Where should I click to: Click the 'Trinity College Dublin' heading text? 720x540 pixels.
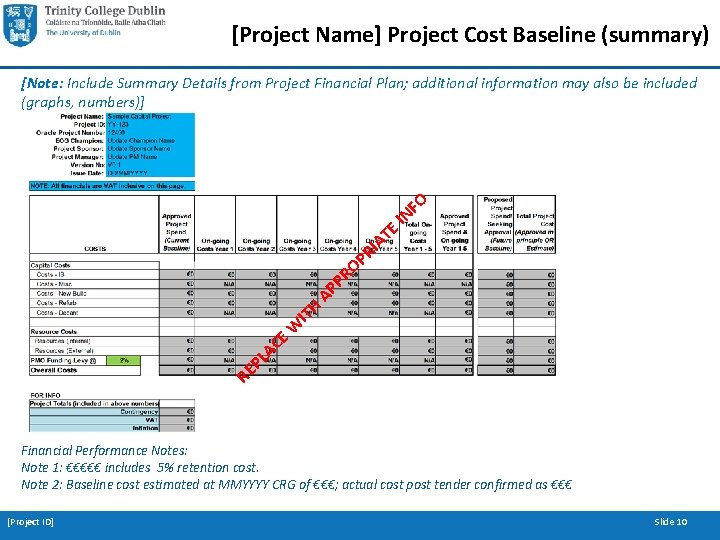(x=105, y=11)
